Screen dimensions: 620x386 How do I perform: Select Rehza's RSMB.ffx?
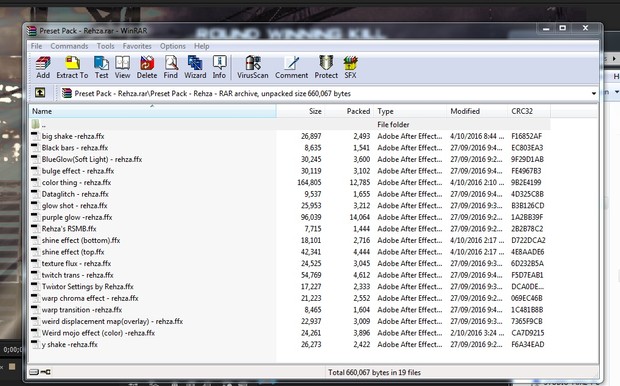click(69, 229)
